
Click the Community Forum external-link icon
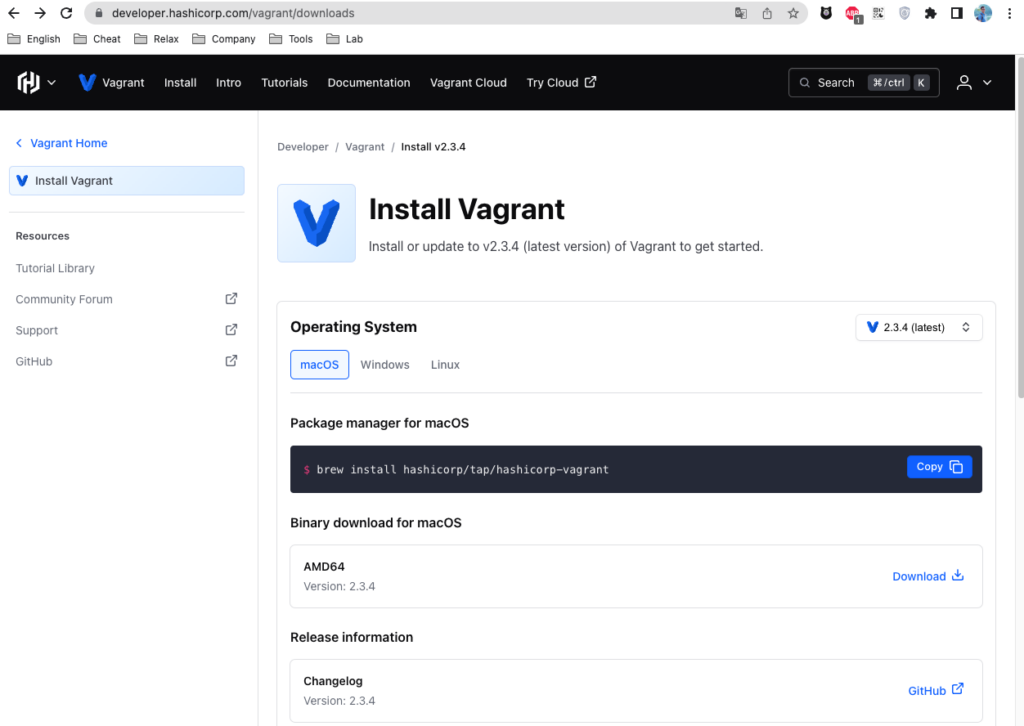click(x=231, y=299)
